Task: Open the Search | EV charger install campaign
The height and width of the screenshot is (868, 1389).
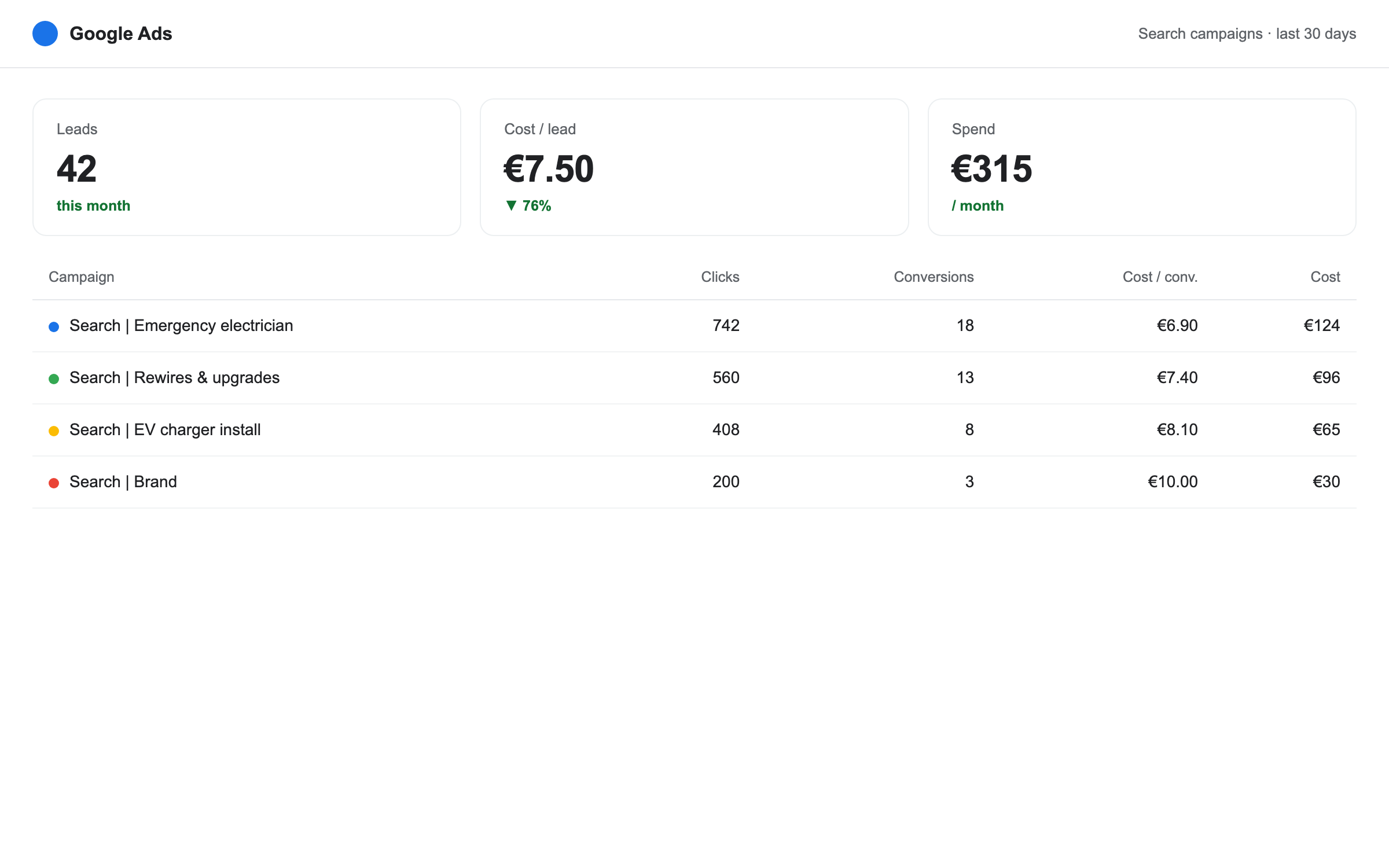Action: [x=165, y=430]
